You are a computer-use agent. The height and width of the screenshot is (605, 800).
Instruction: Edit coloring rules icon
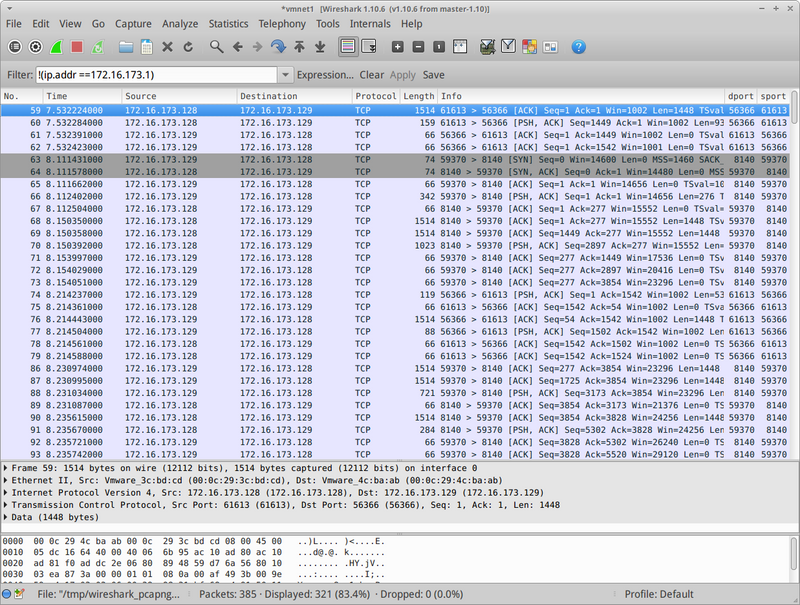(x=529, y=47)
